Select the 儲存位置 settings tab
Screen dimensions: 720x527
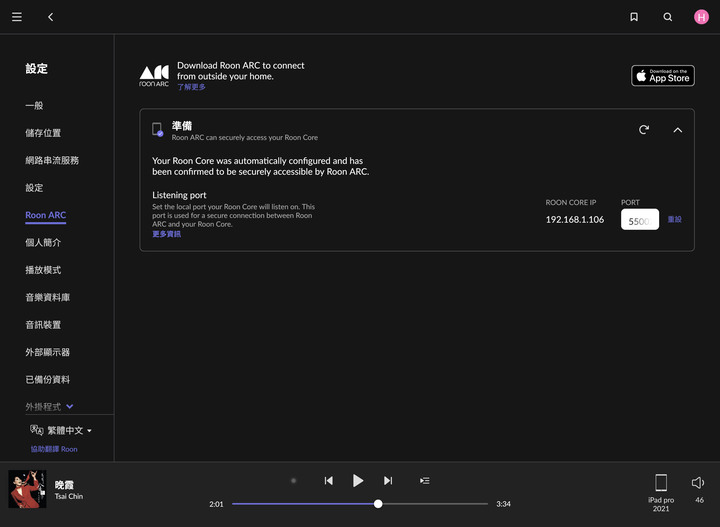tap(43, 133)
